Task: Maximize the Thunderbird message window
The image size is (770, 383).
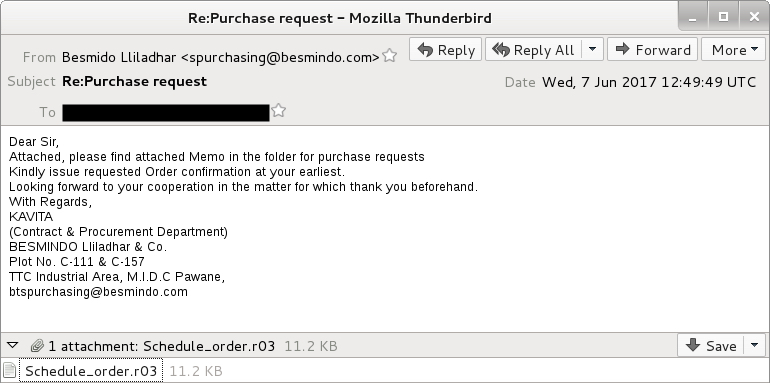Action: point(723,18)
